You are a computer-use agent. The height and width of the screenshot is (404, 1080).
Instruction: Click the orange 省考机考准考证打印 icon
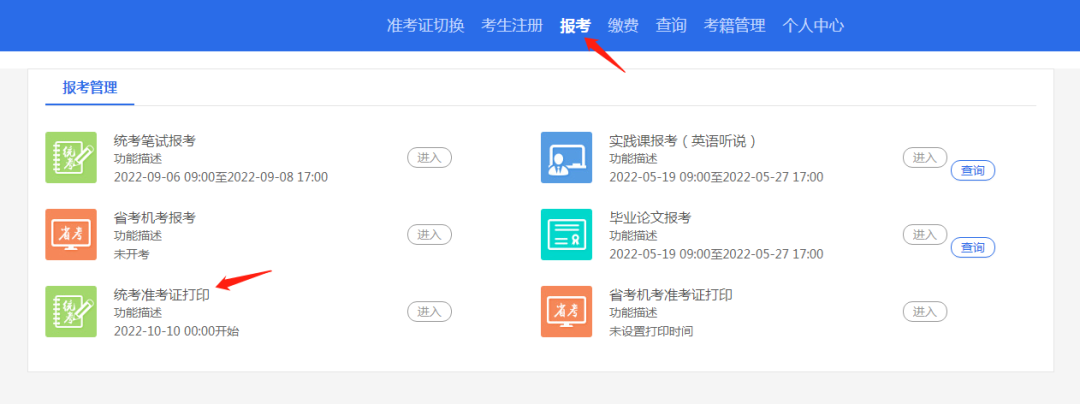pyautogui.click(x=566, y=311)
